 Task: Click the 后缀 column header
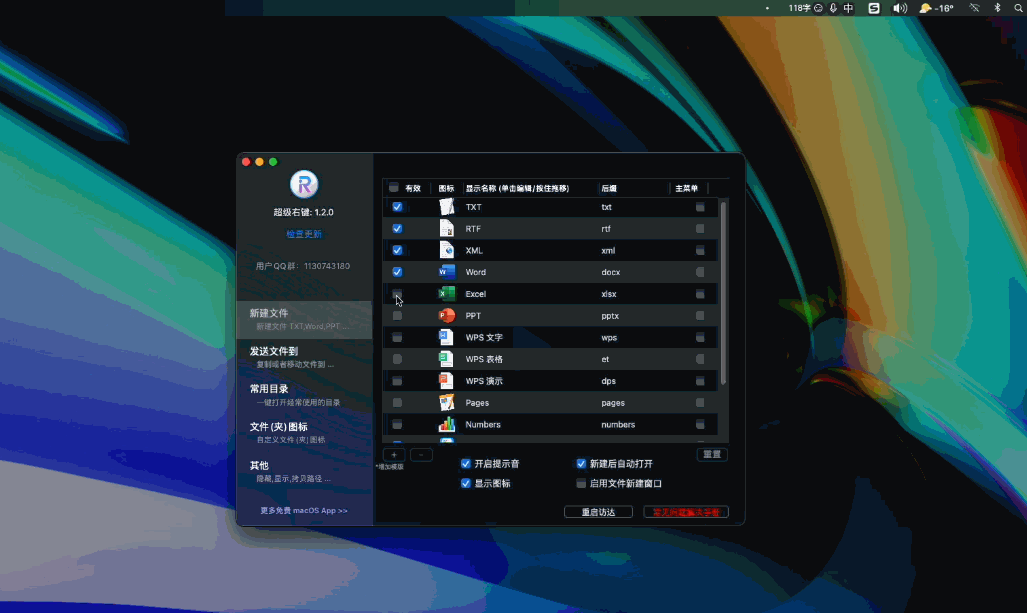[x=609, y=188]
